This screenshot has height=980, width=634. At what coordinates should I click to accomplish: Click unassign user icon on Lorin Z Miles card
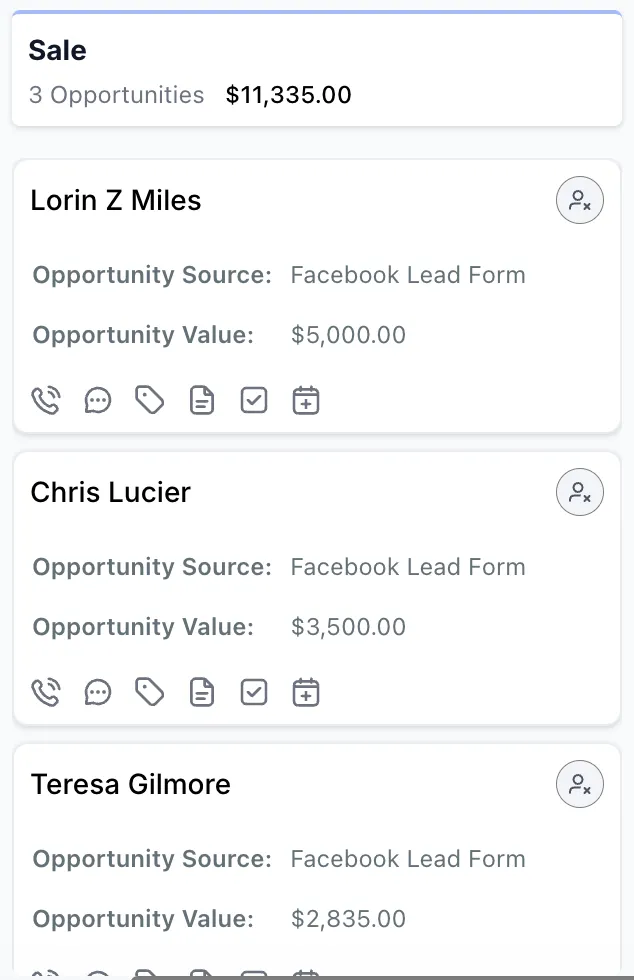click(580, 200)
